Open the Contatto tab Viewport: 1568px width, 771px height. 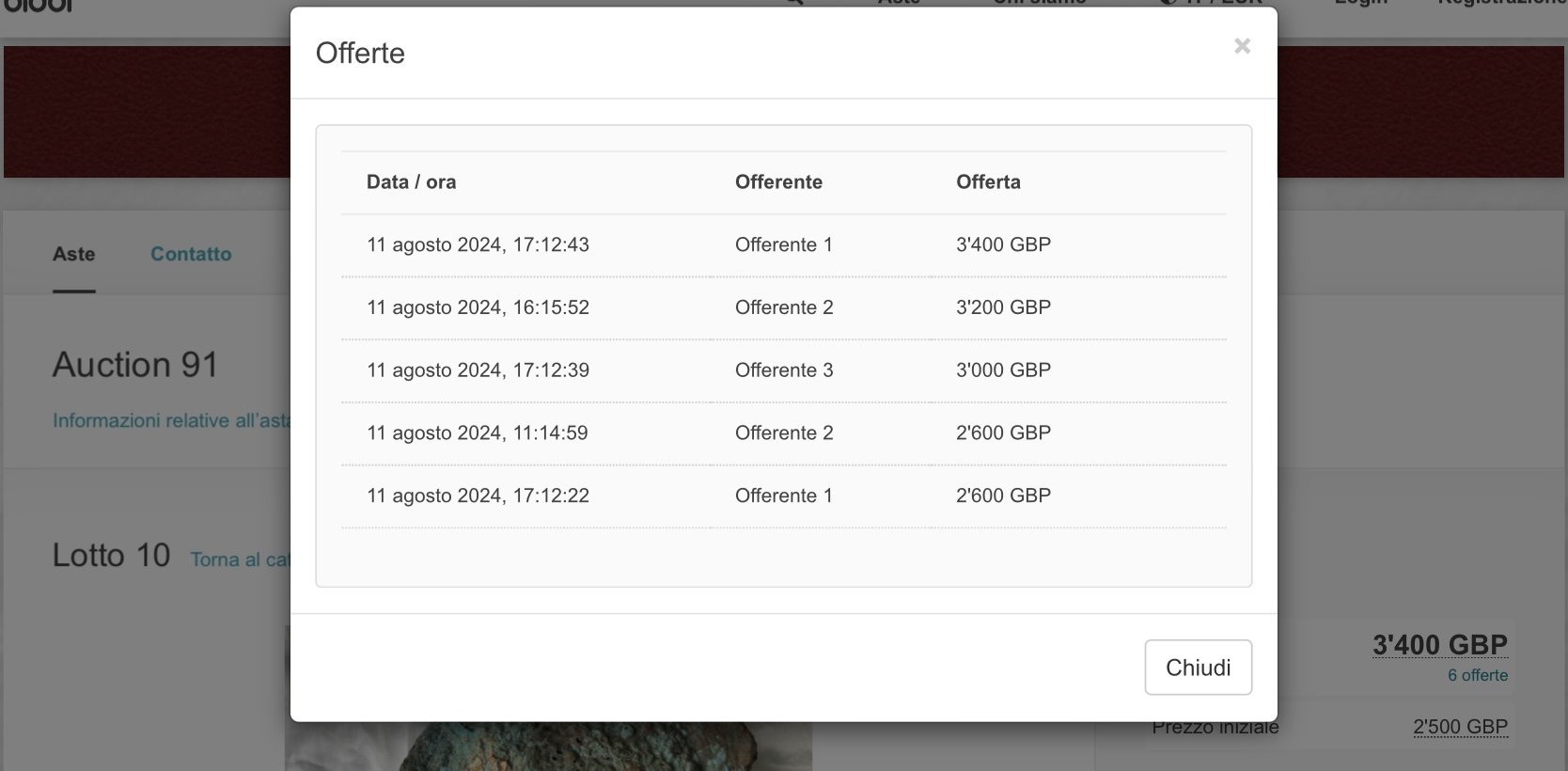(x=191, y=254)
